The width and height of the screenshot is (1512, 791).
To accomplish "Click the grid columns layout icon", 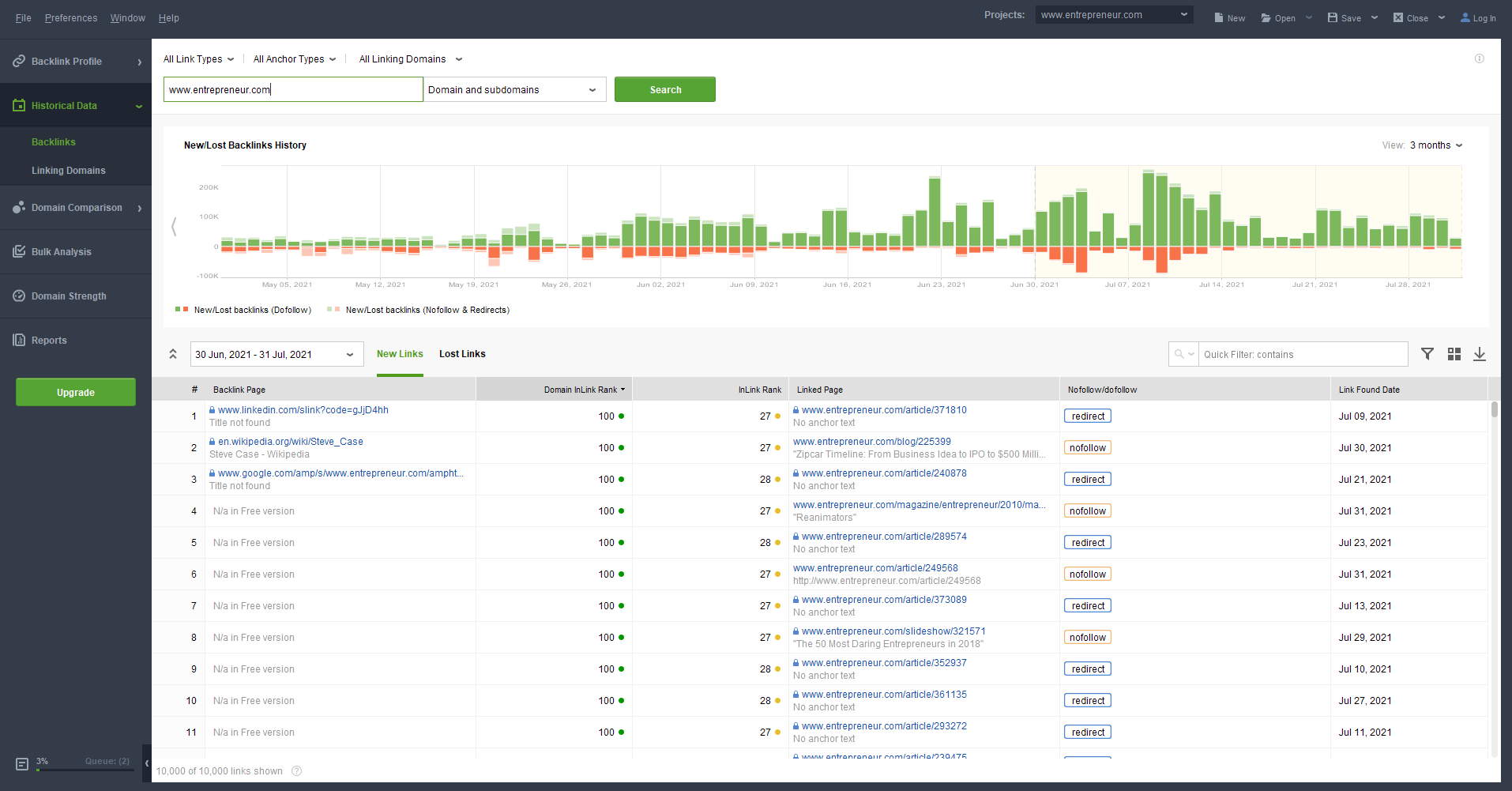I will point(1454,354).
